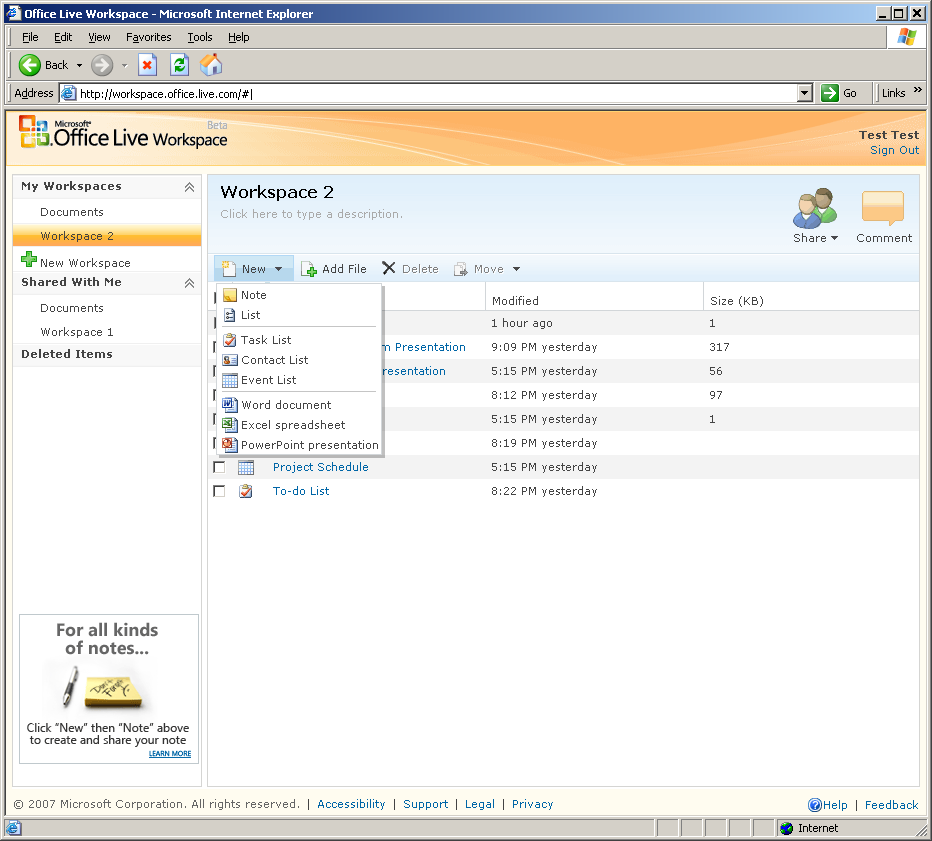Open the To-do List link

coord(301,491)
